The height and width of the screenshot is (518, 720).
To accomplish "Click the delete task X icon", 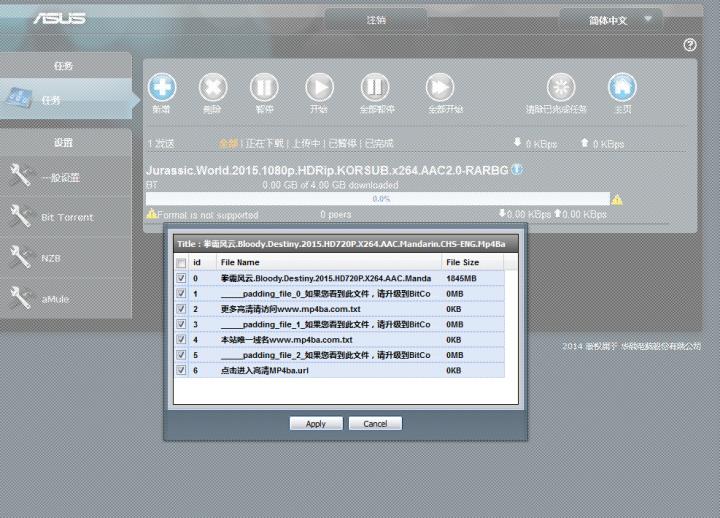I will (x=212, y=87).
